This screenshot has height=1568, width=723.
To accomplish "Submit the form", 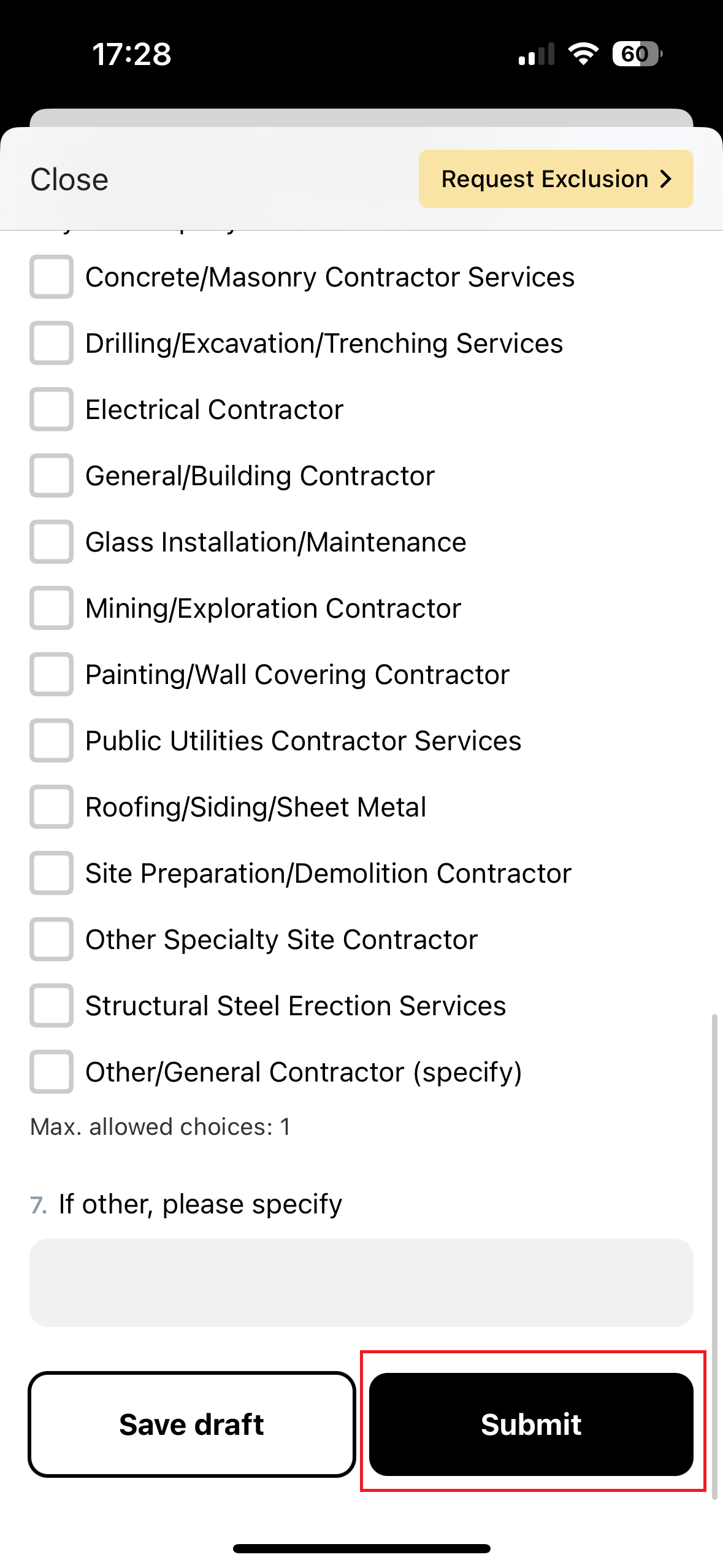I will coord(531,1424).
